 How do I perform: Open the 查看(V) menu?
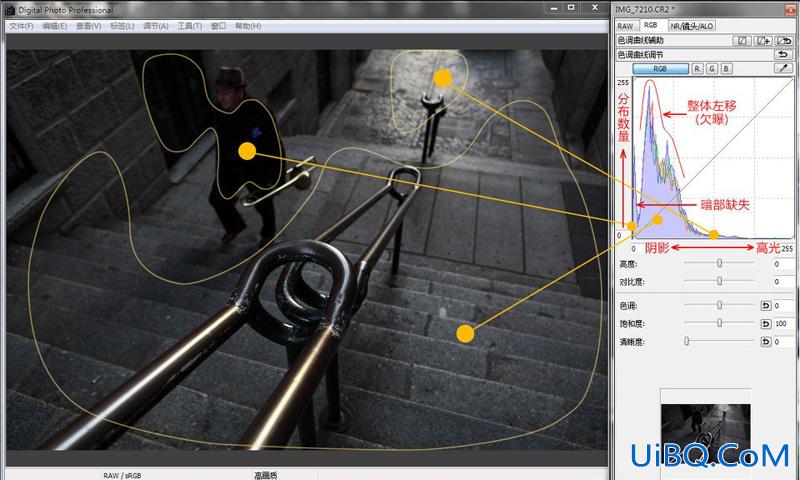(89, 26)
